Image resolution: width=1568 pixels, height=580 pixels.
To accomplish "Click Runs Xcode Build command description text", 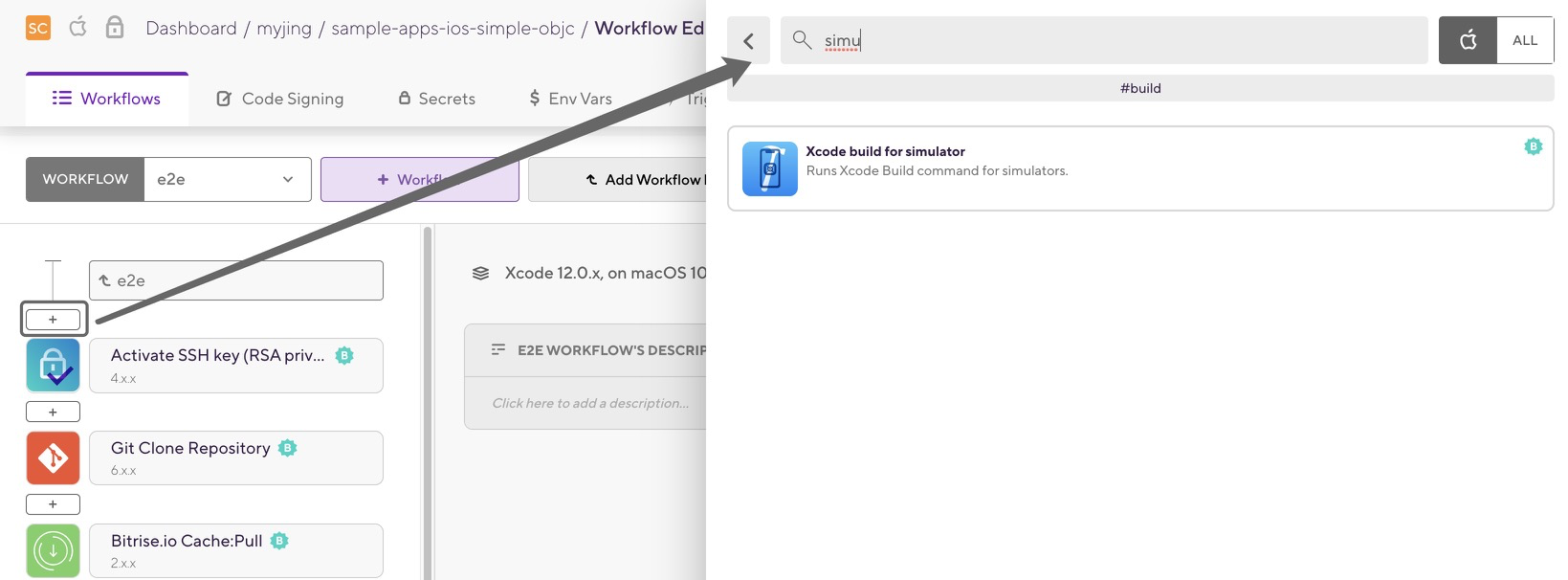I will pyautogui.click(x=937, y=170).
